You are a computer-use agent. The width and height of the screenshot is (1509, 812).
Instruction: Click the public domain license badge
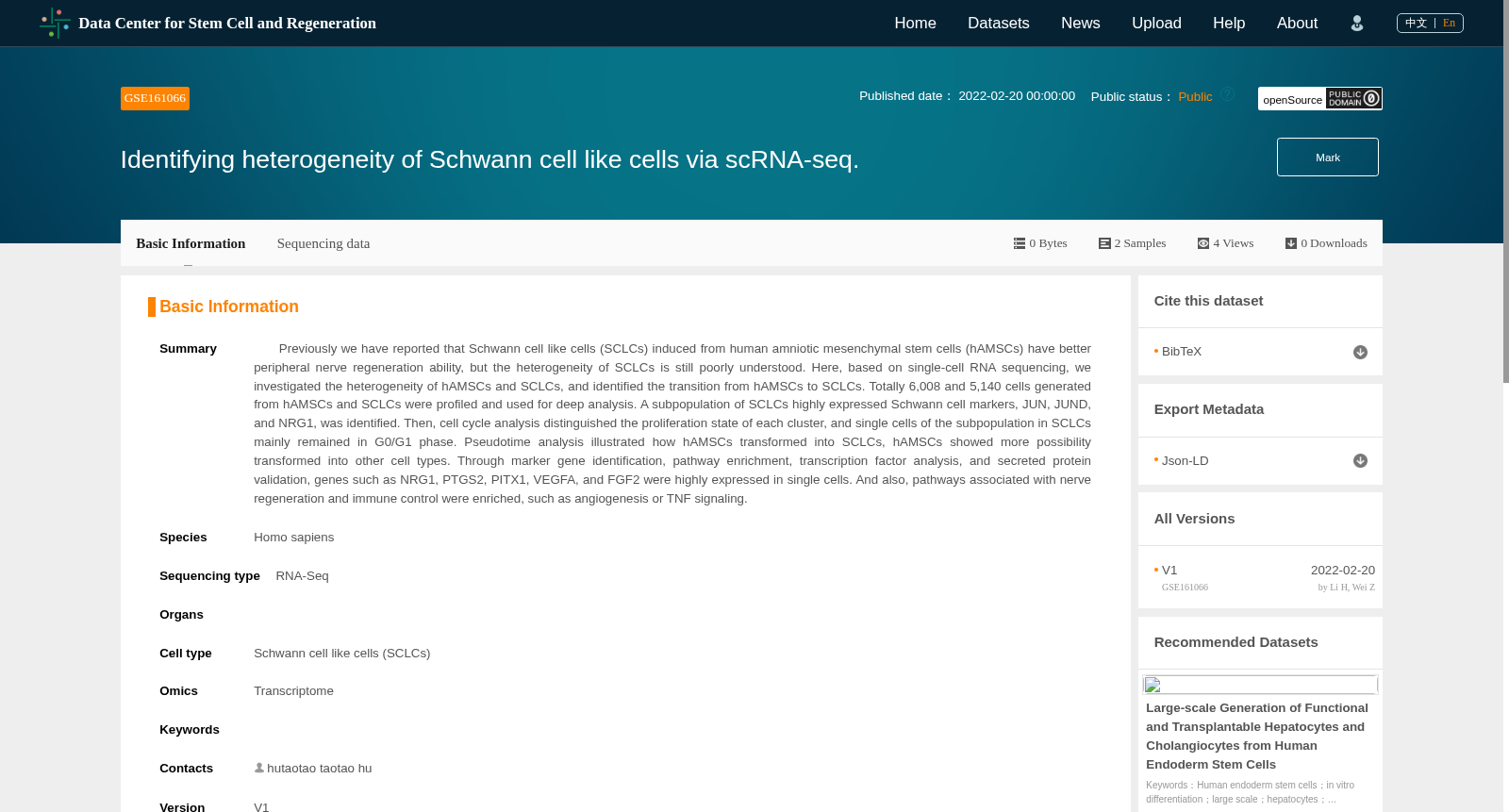click(x=1353, y=98)
